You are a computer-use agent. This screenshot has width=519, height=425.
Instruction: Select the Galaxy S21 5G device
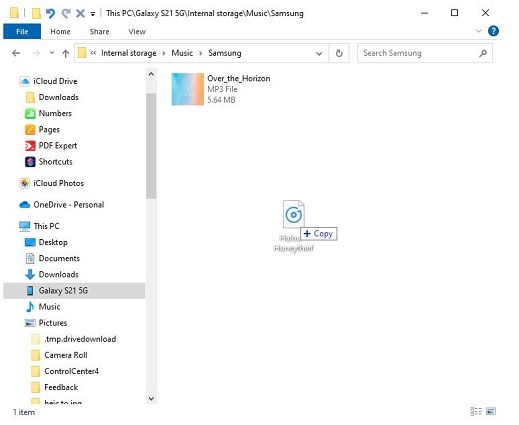tap(63, 291)
